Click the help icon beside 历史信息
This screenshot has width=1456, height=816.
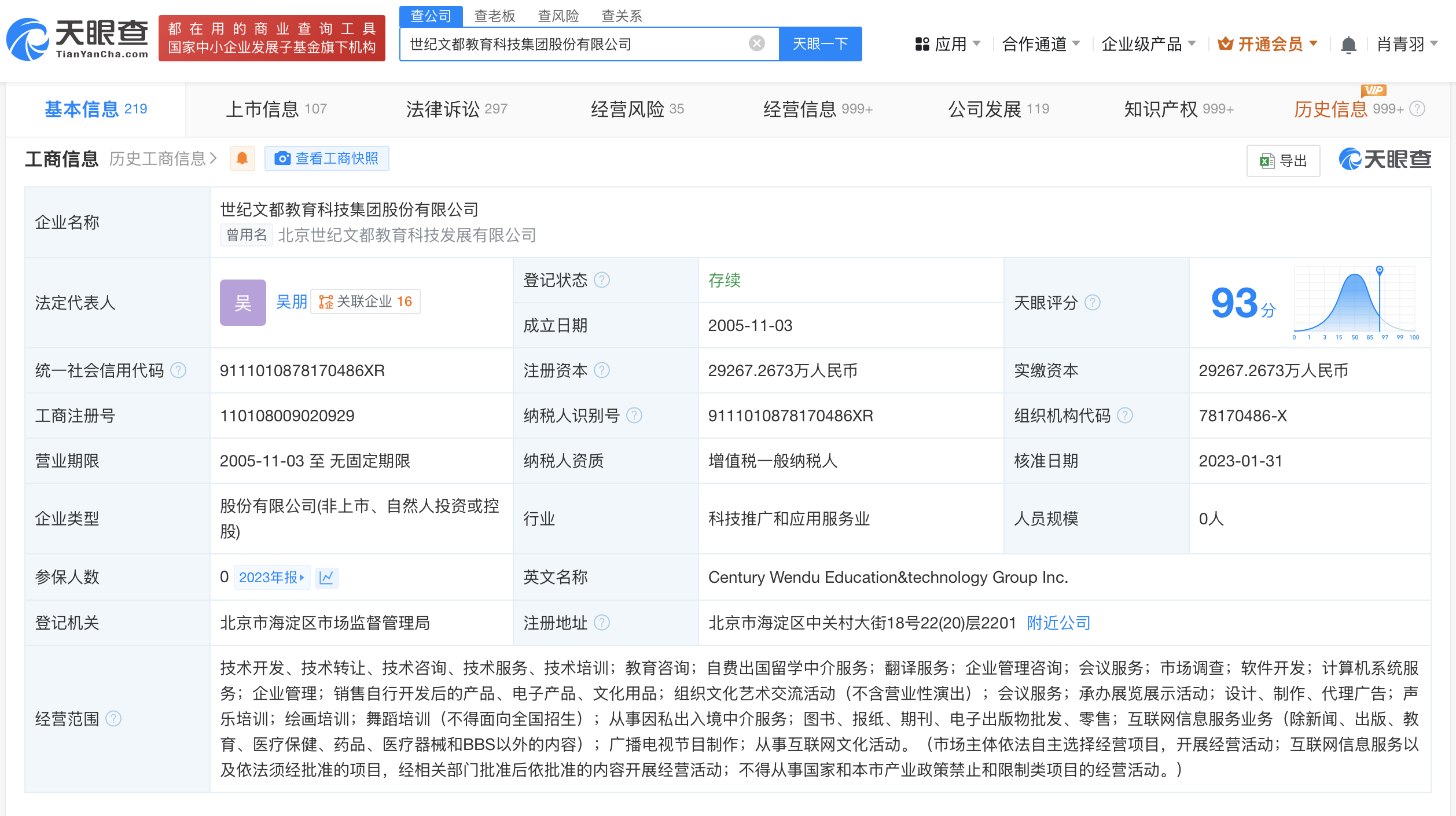(x=1417, y=109)
